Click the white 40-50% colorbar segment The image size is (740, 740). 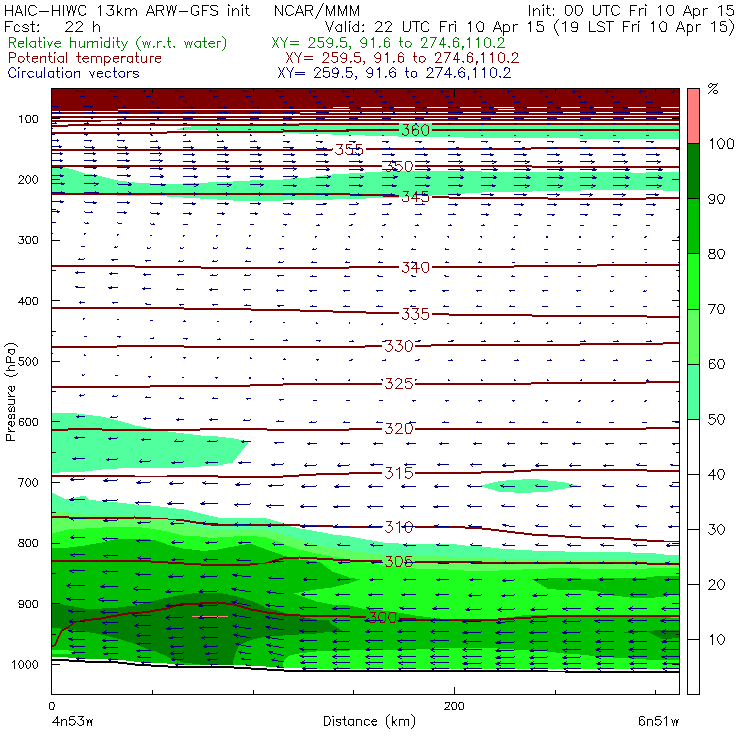pyautogui.click(x=693, y=446)
